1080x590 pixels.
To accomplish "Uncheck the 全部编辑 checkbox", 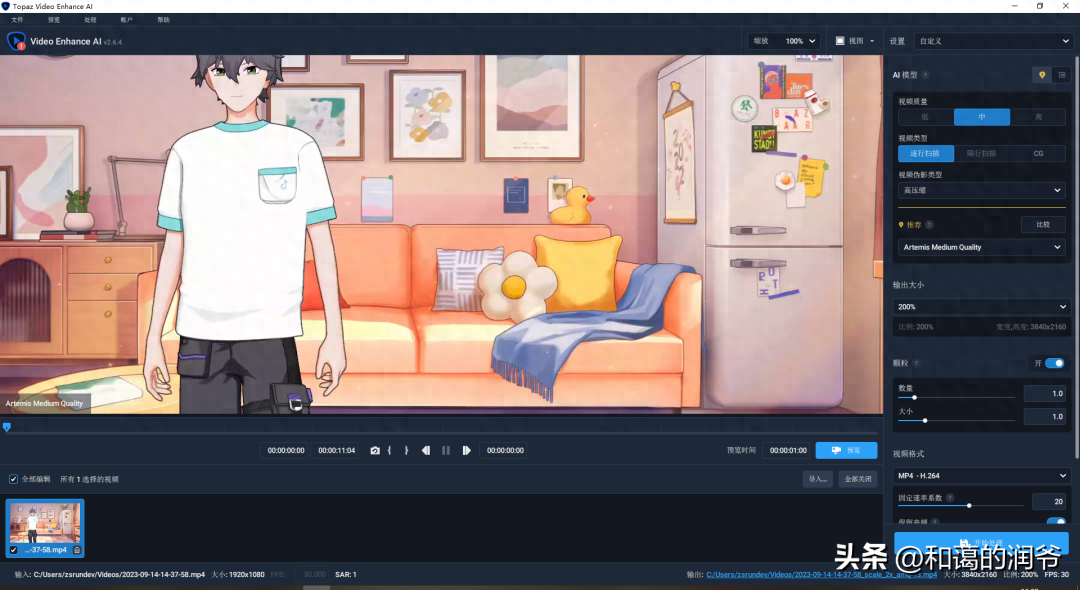I will pyautogui.click(x=13, y=479).
